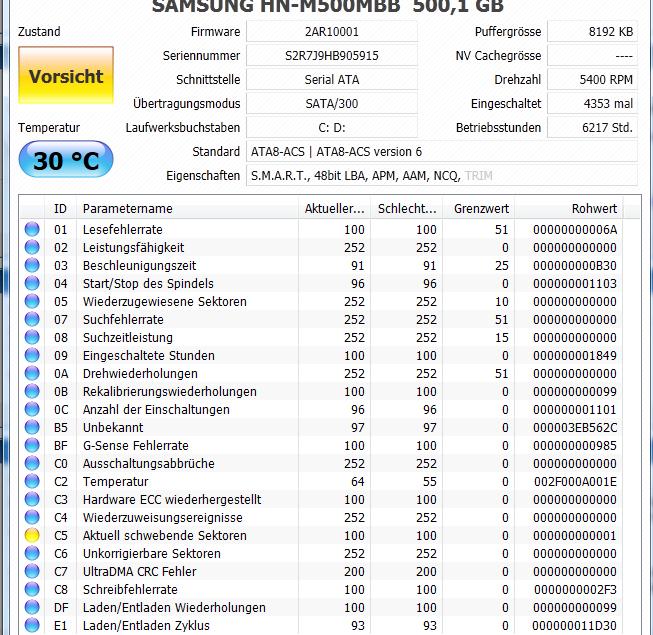Click the status icon for Rekalibrierungswiederholungen
653x635 pixels.
coord(32,391)
